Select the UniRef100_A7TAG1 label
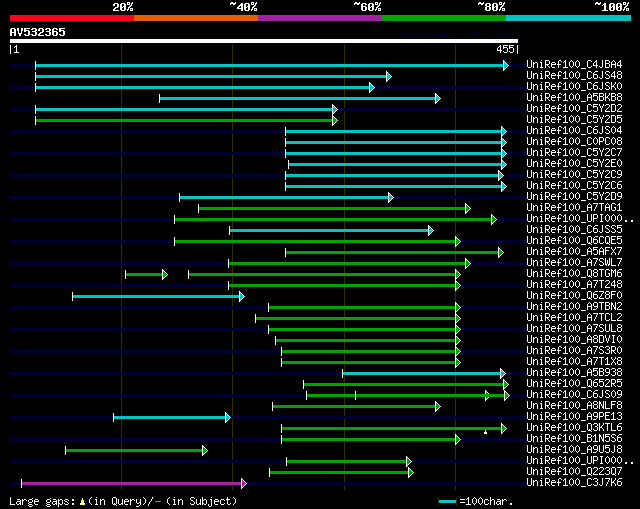This screenshot has width=640, height=509. point(574,208)
